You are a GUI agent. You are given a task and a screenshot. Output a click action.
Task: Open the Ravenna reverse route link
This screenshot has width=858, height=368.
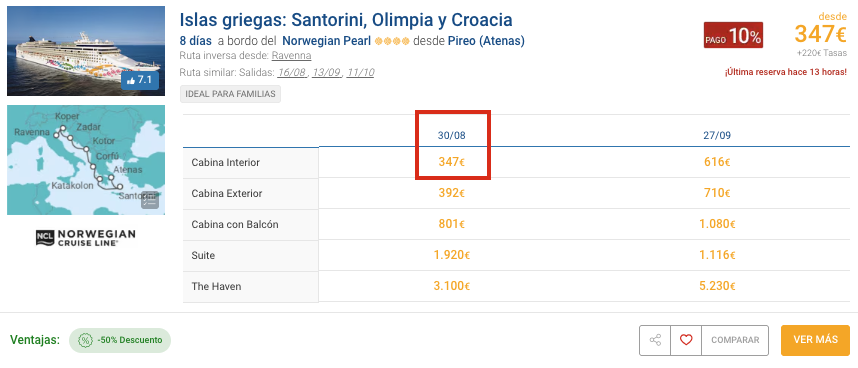291,56
